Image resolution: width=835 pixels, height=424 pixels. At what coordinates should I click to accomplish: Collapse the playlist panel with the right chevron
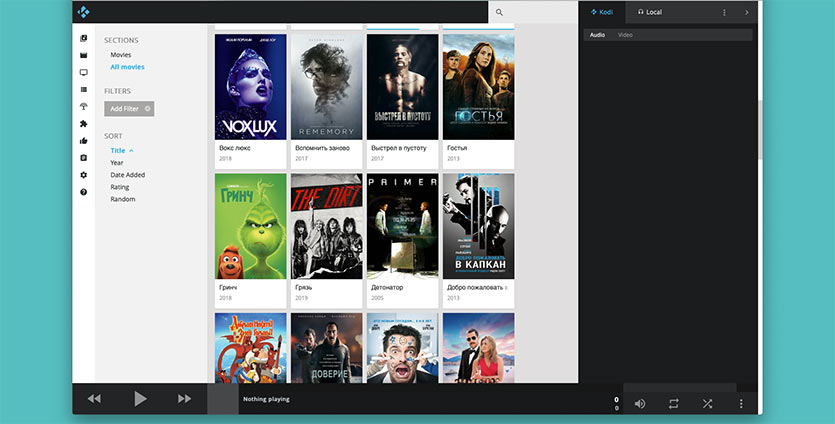coord(747,12)
